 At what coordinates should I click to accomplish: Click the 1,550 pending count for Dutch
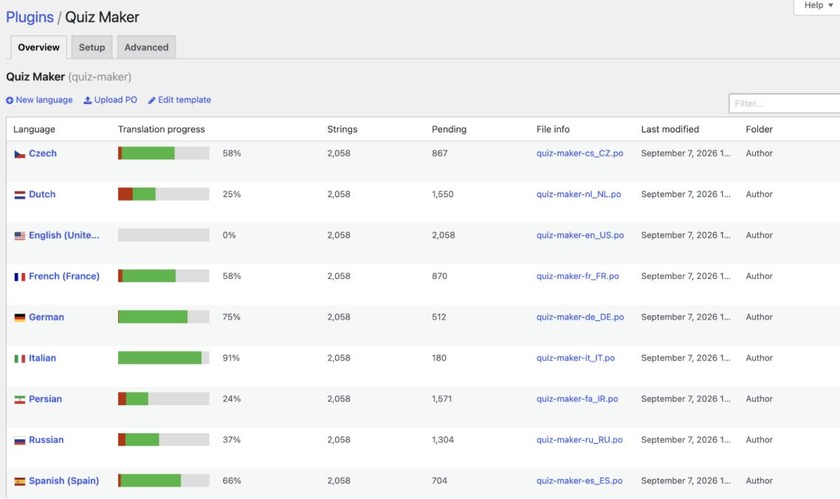point(442,194)
